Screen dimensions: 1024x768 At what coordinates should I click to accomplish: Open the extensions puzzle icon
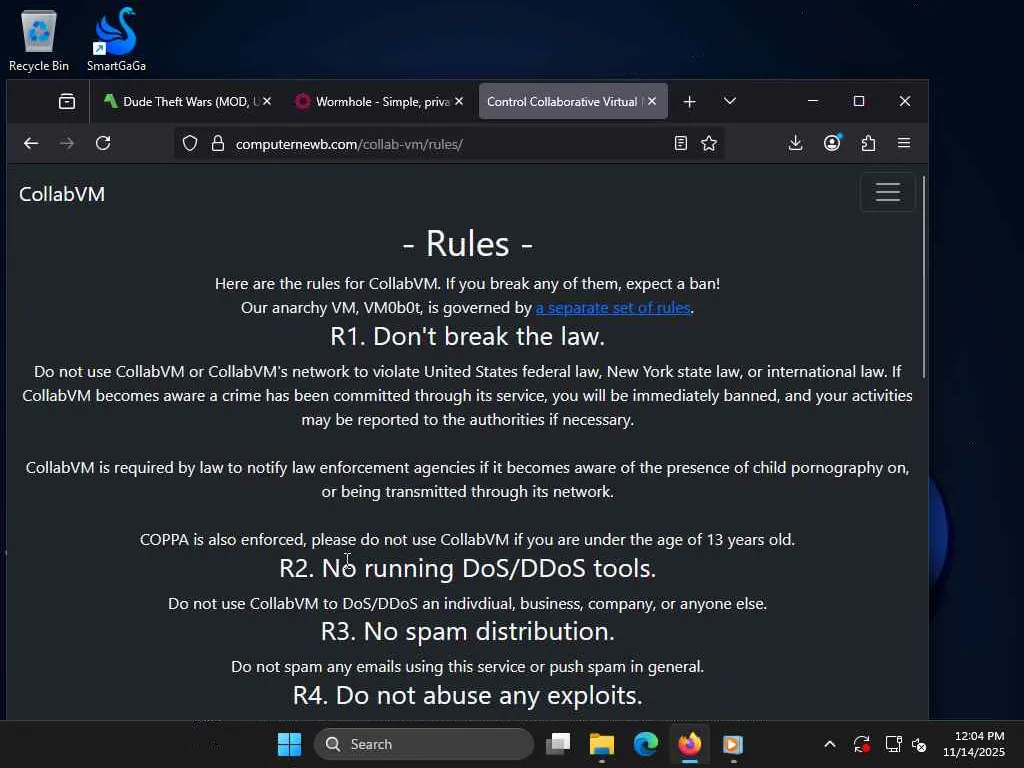coord(868,143)
